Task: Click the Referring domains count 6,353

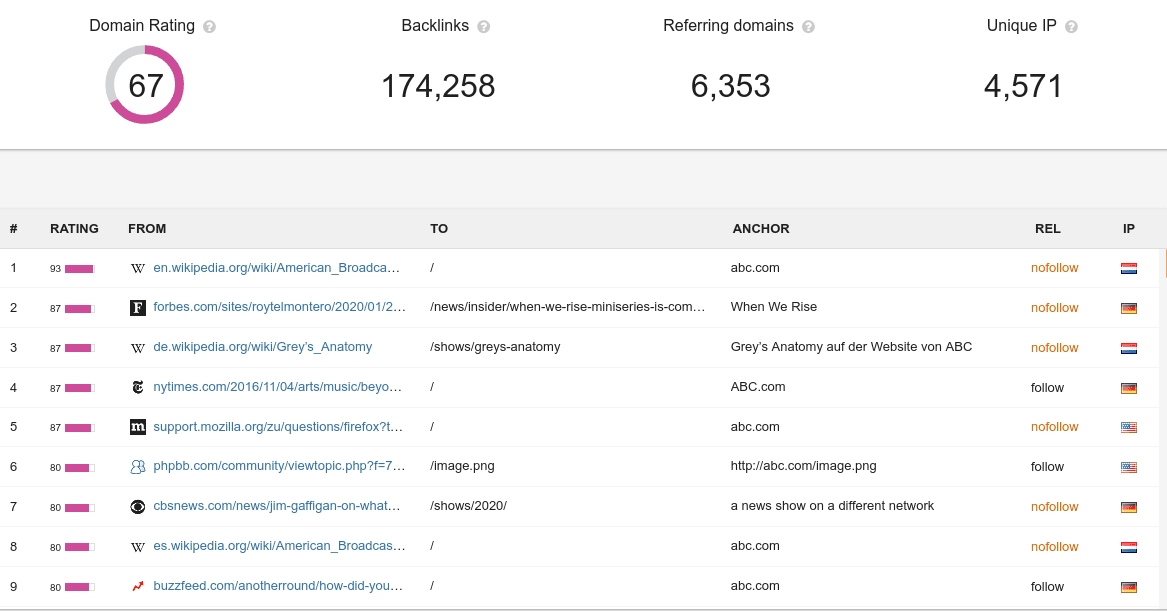Action: click(x=730, y=86)
